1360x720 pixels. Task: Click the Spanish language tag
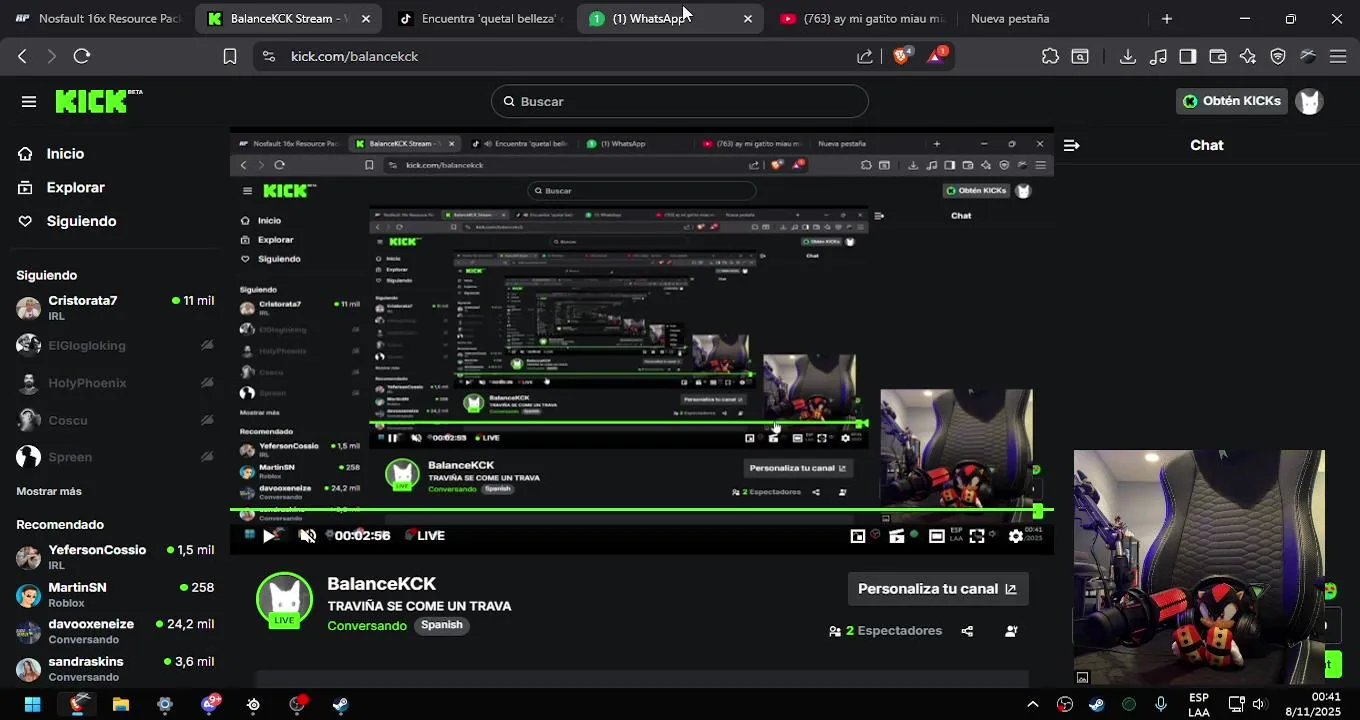tap(442, 625)
